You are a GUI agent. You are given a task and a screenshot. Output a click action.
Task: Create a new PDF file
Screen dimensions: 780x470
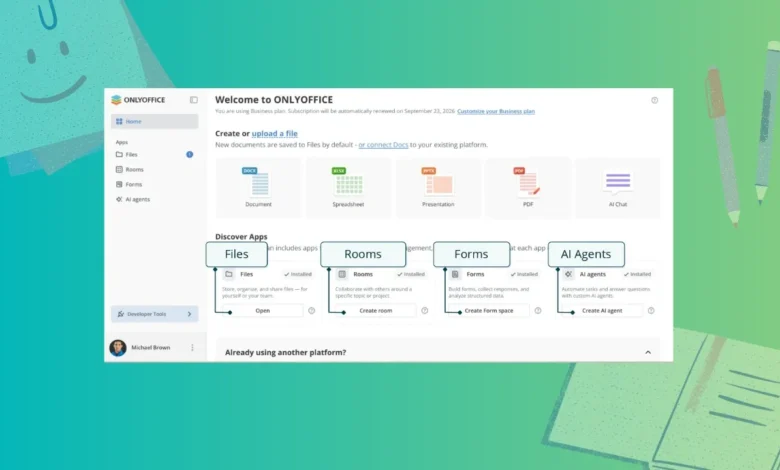tap(528, 188)
